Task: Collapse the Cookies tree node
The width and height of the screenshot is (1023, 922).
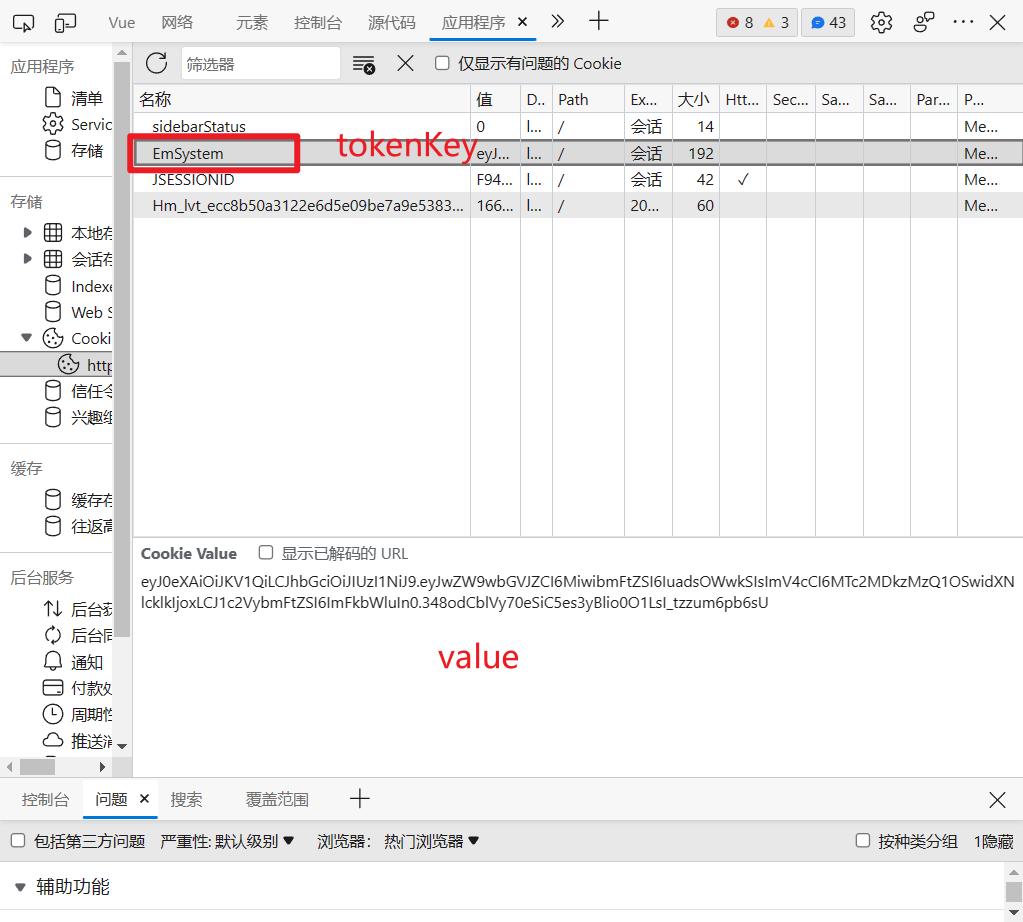Action: 27,338
